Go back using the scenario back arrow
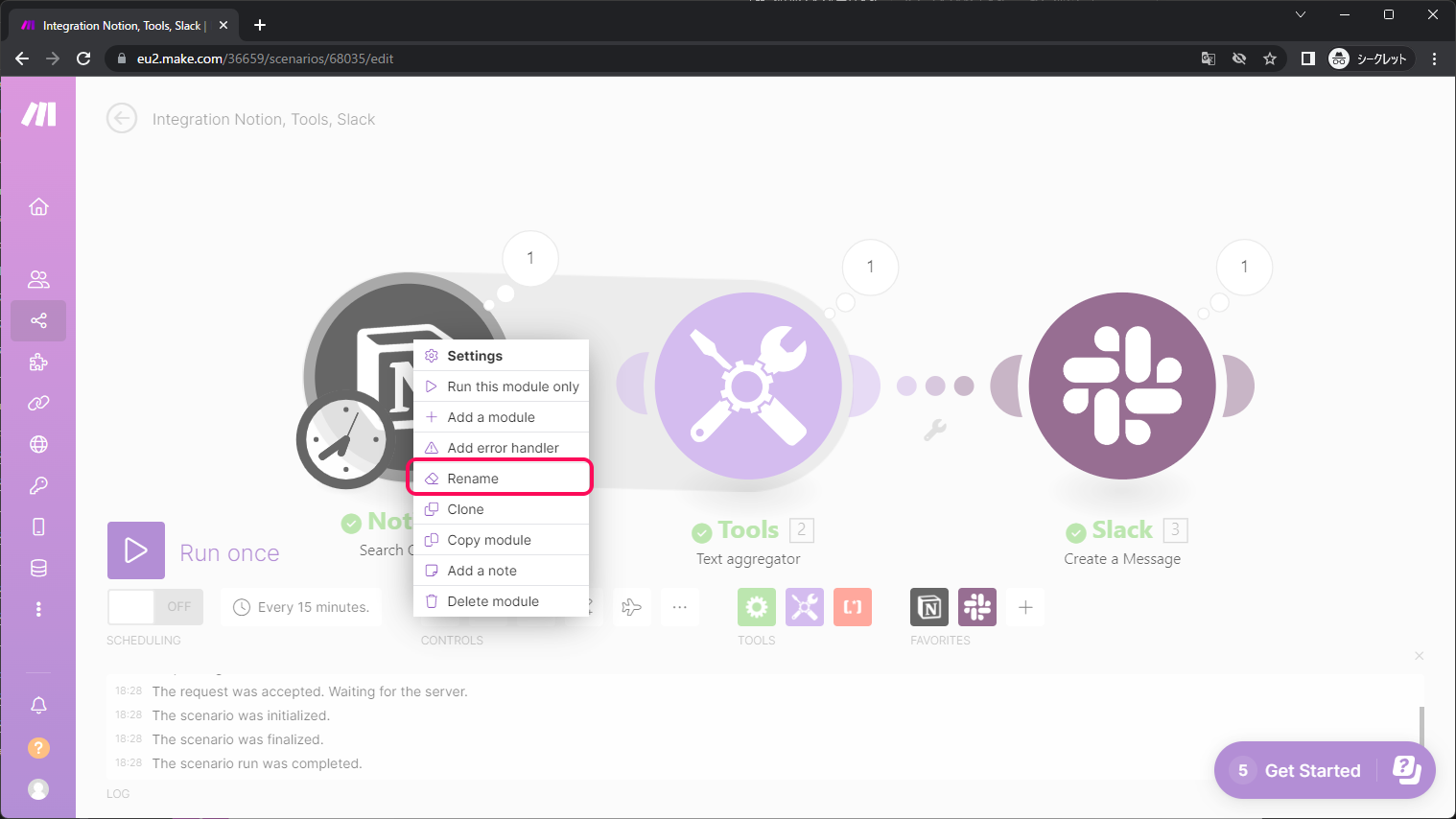Viewport: 1456px width, 819px height. (x=122, y=119)
